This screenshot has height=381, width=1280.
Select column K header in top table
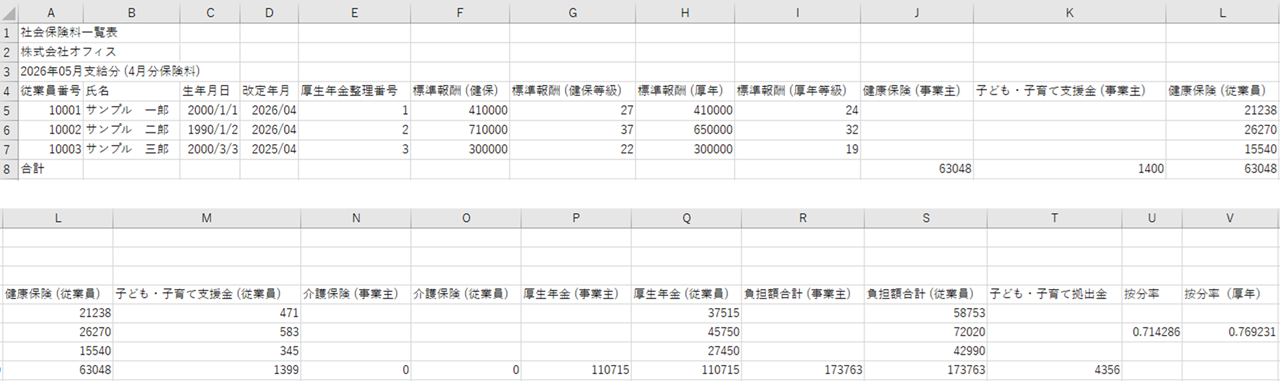tap(1069, 12)
